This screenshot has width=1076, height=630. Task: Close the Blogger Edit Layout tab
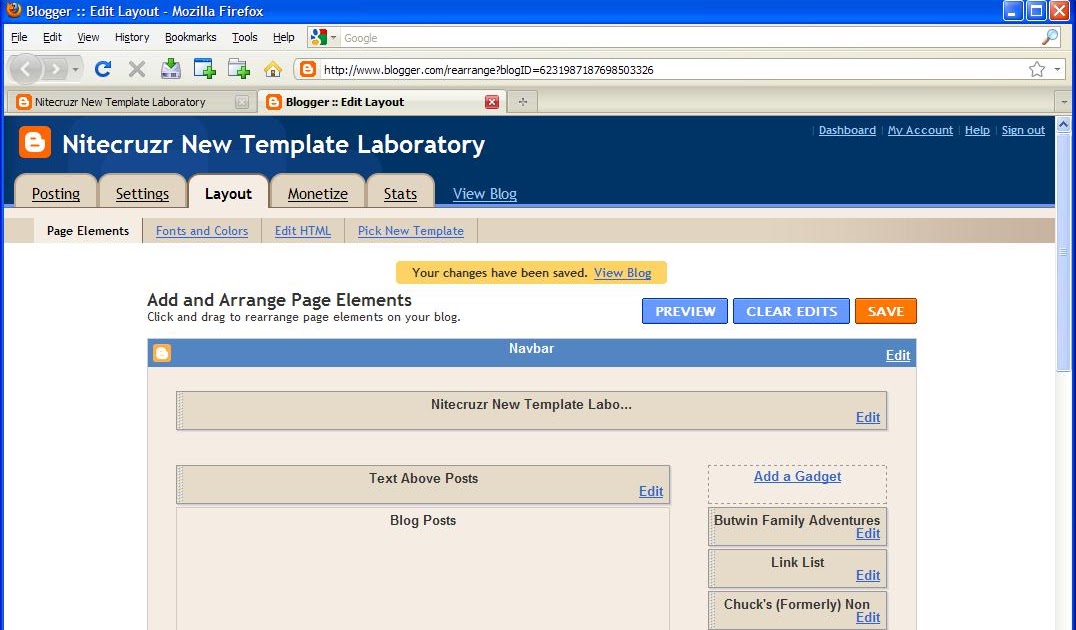tap(491, 102)
